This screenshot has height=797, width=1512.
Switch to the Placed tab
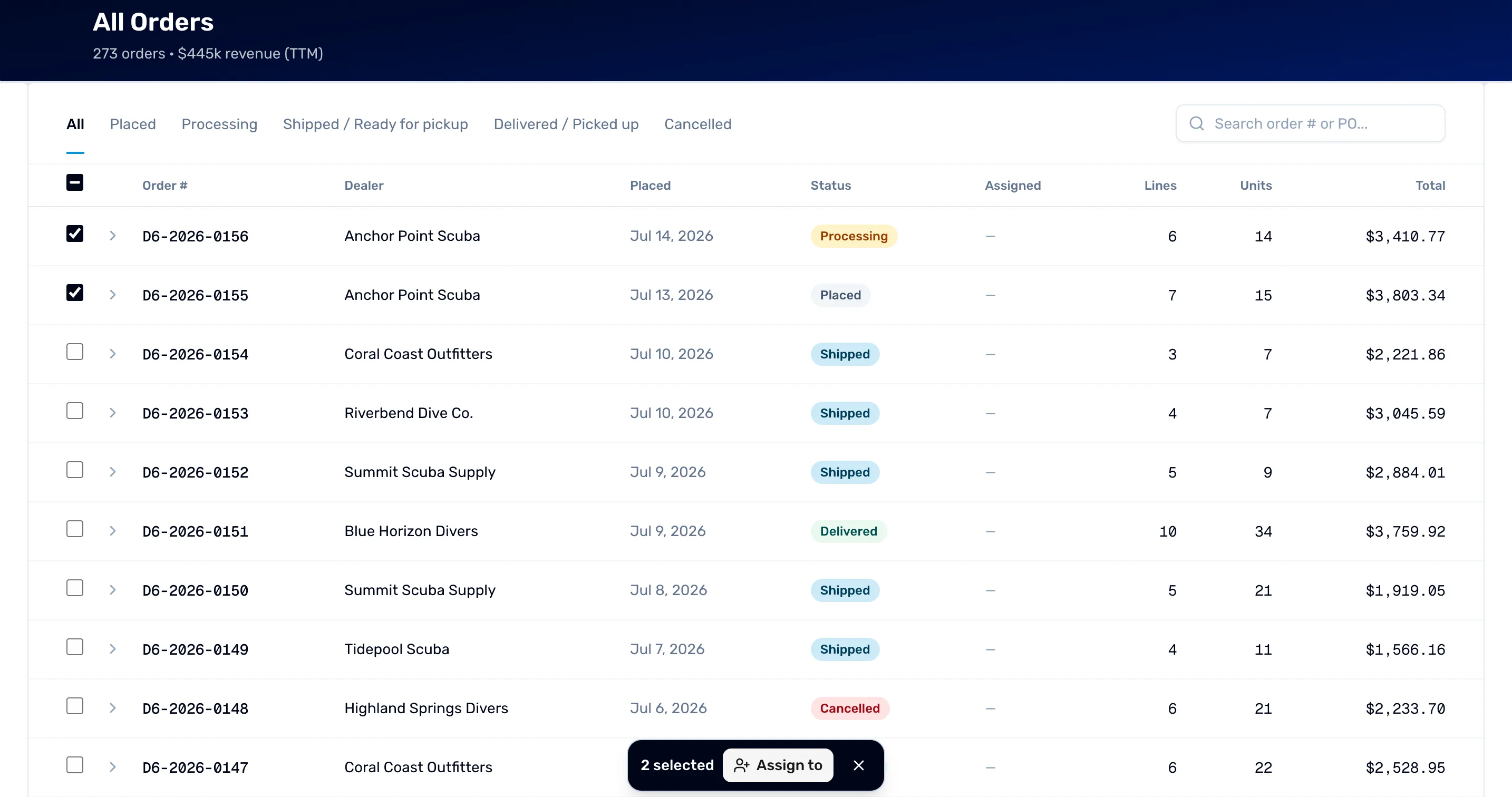tap(133, 124)
